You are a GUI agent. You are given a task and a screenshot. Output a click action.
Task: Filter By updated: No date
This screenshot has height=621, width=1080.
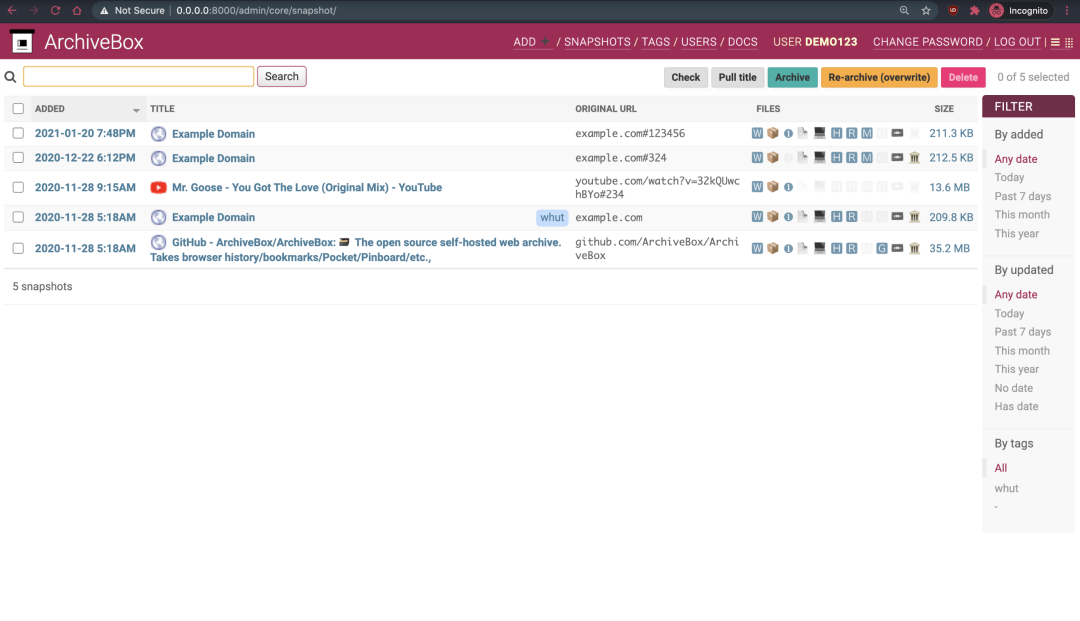[1013, 388]
